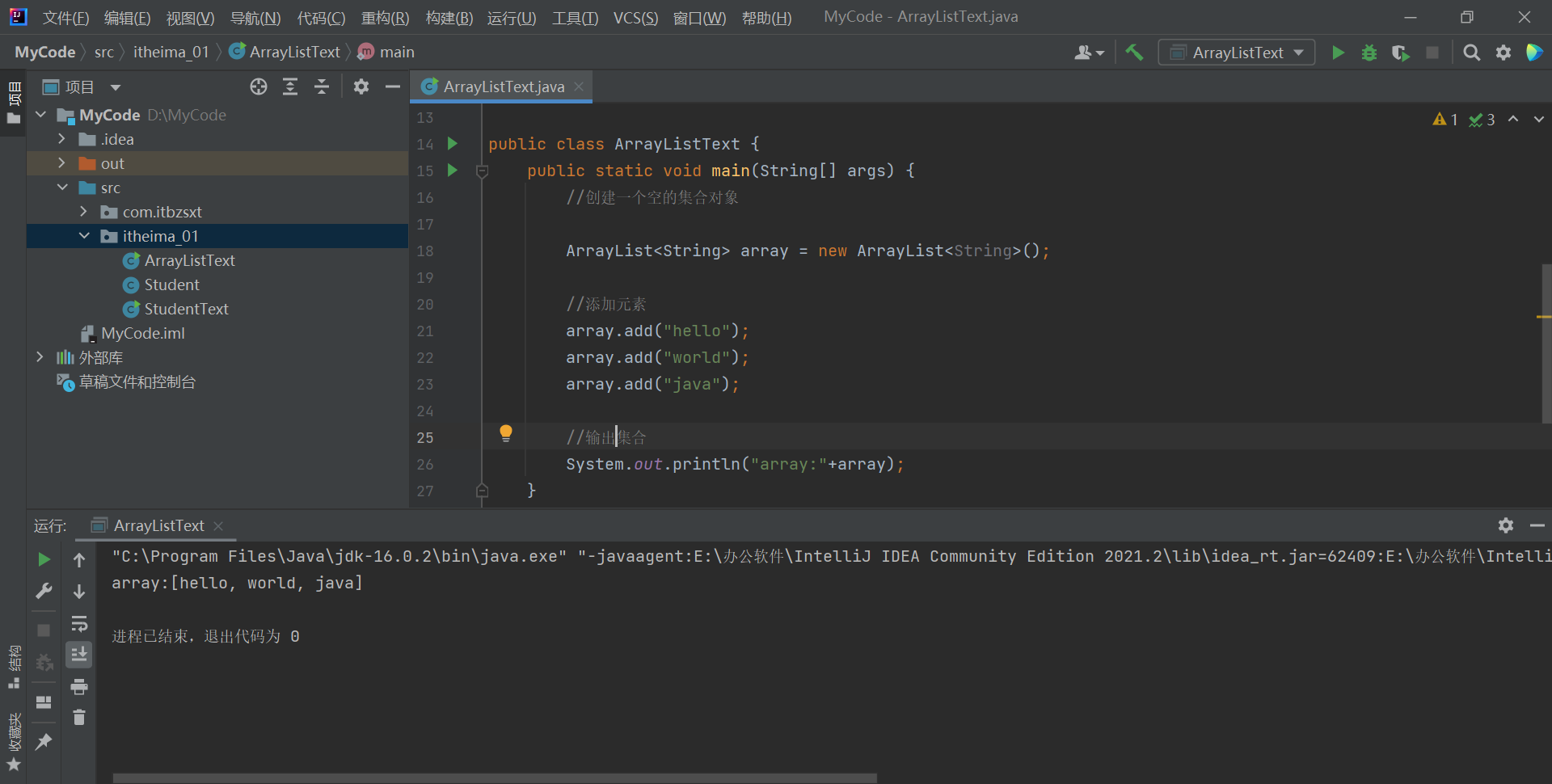
Task: Click the yellow lightbulb intention icon
Action: point(506,433)
